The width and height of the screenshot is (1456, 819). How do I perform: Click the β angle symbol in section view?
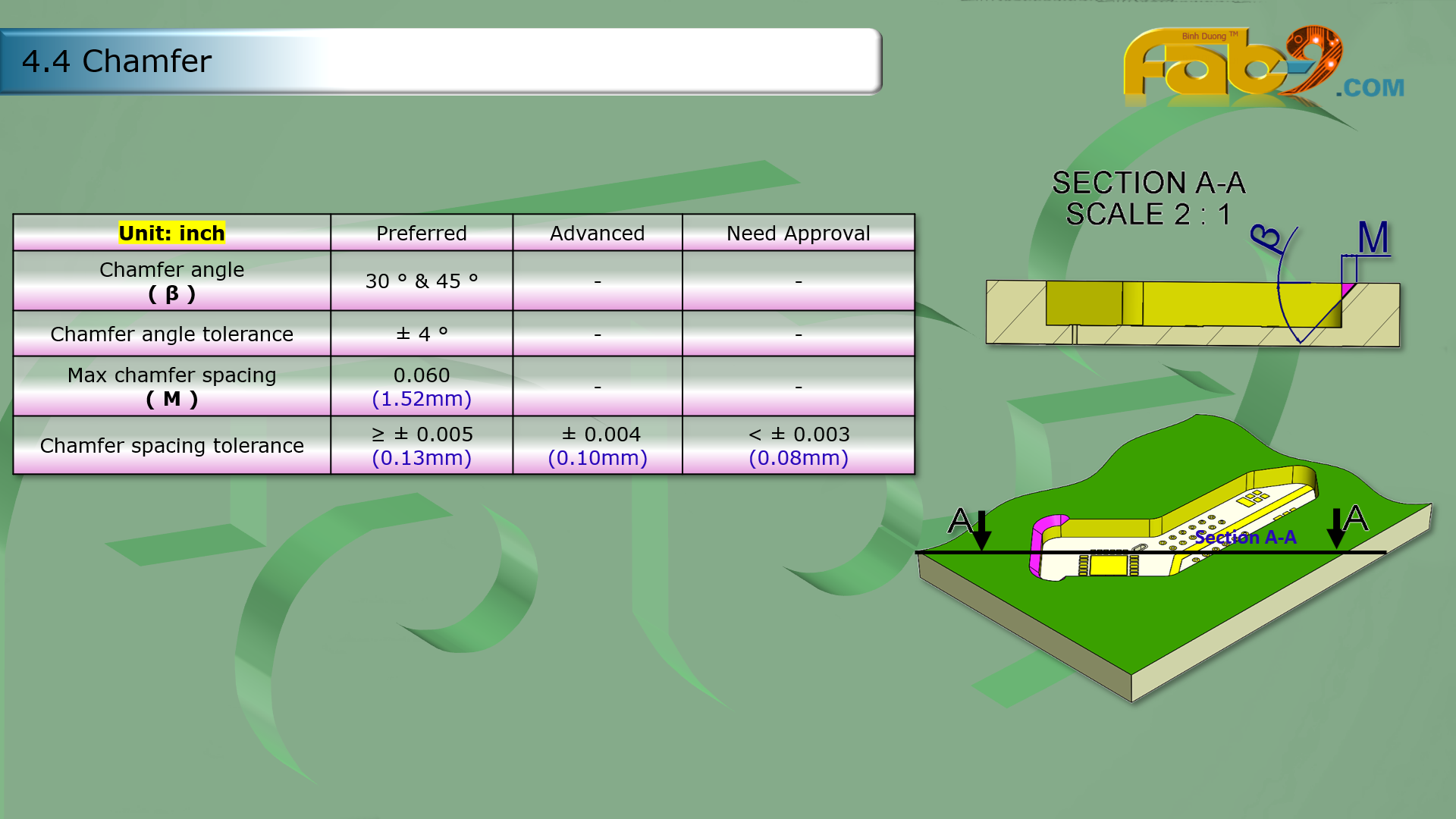(1266, 238)
